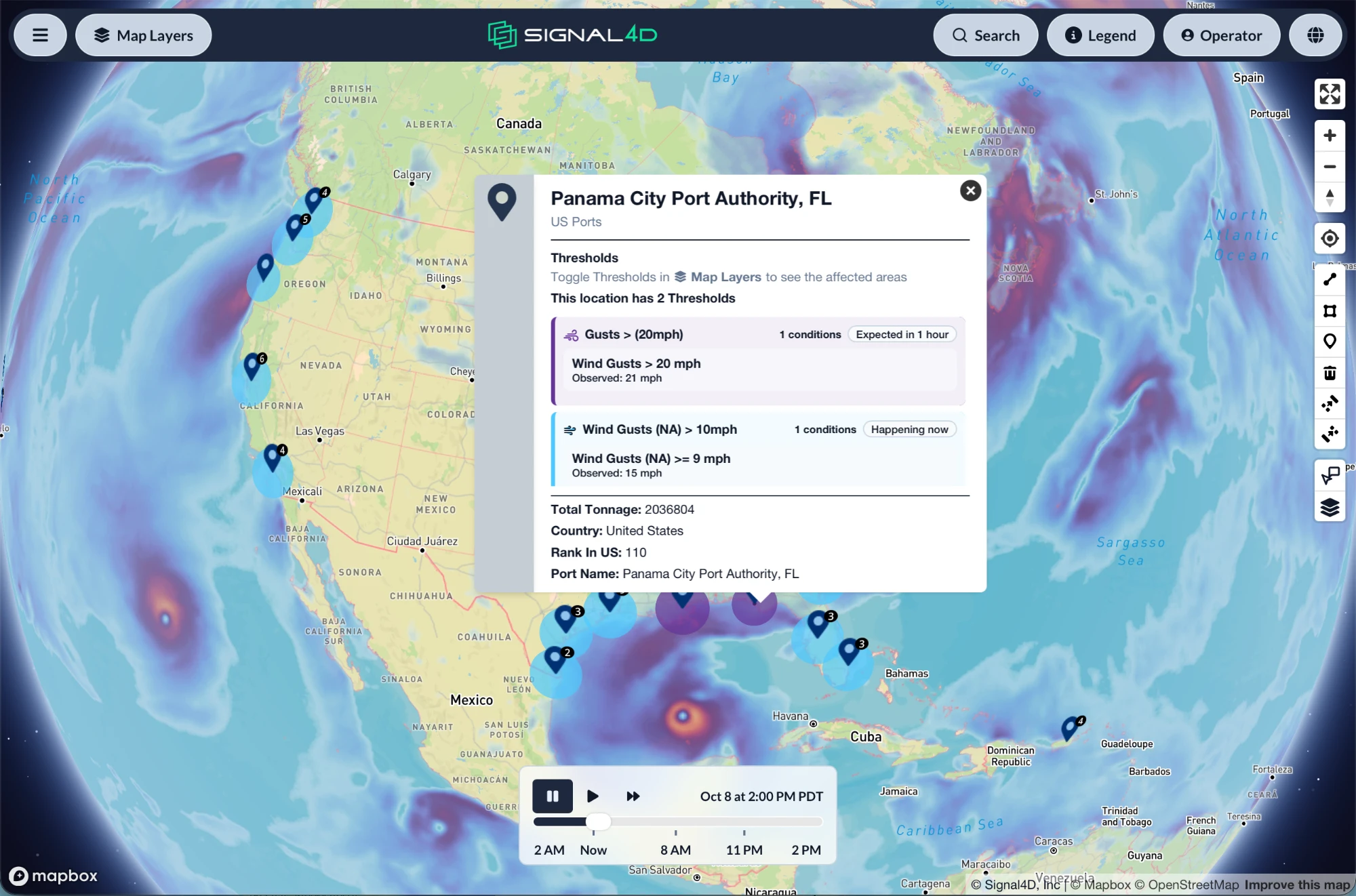Open the Search box
This screenshot has height=896, width=1356.
coord(985,35)
